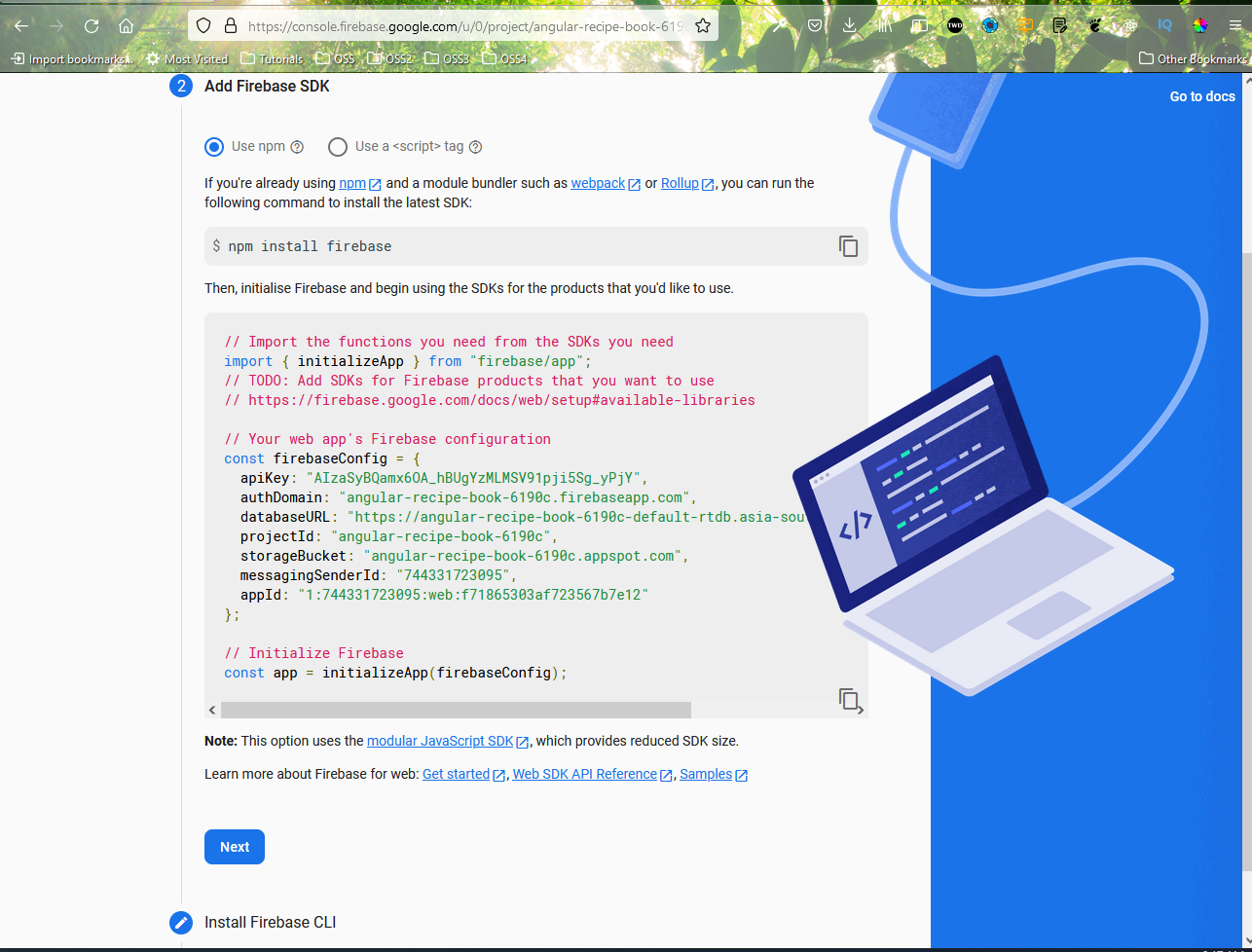This screenshot has height=952, width=1252.
Task: Expand the Other Bookmarks folder
Action: 1193,59
